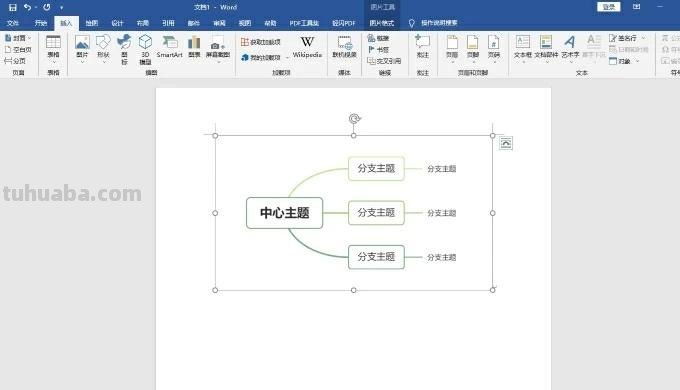
Task: Add a 批注 (Comment)
Action: point(422,47)
